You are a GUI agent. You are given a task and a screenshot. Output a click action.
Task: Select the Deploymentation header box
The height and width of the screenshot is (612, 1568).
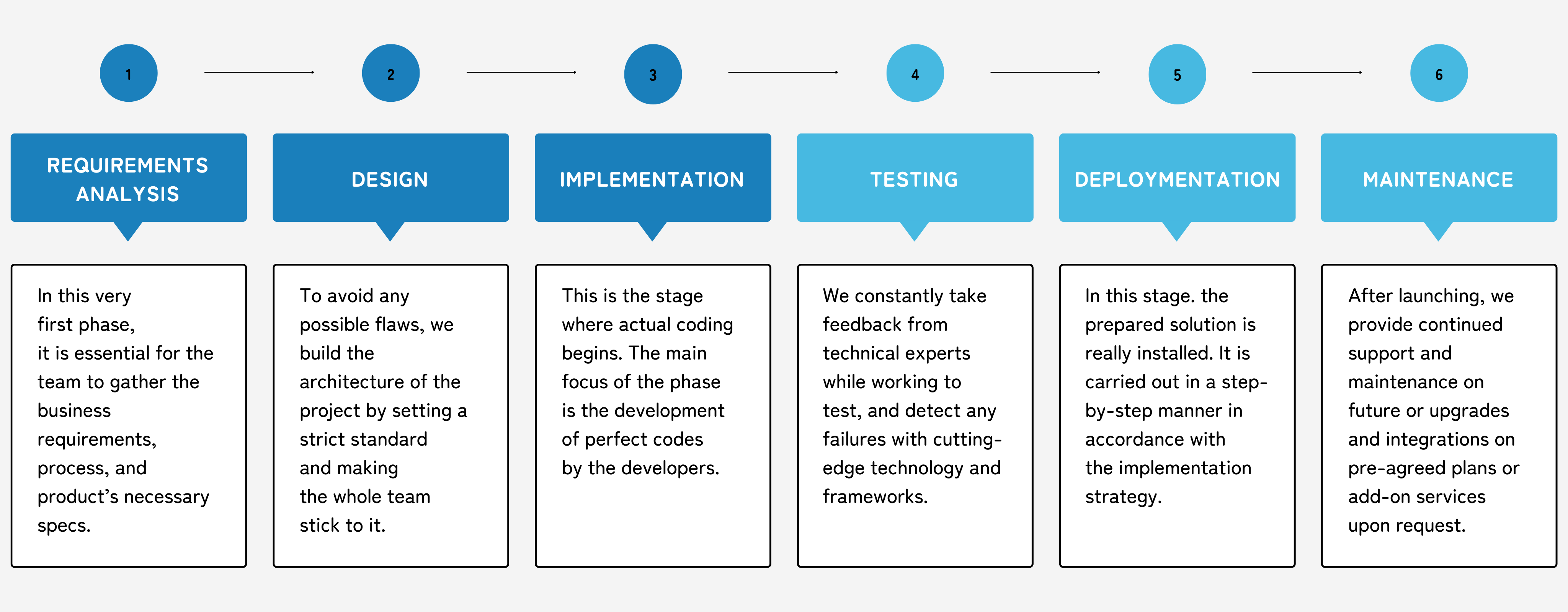tap(1177, 178)
